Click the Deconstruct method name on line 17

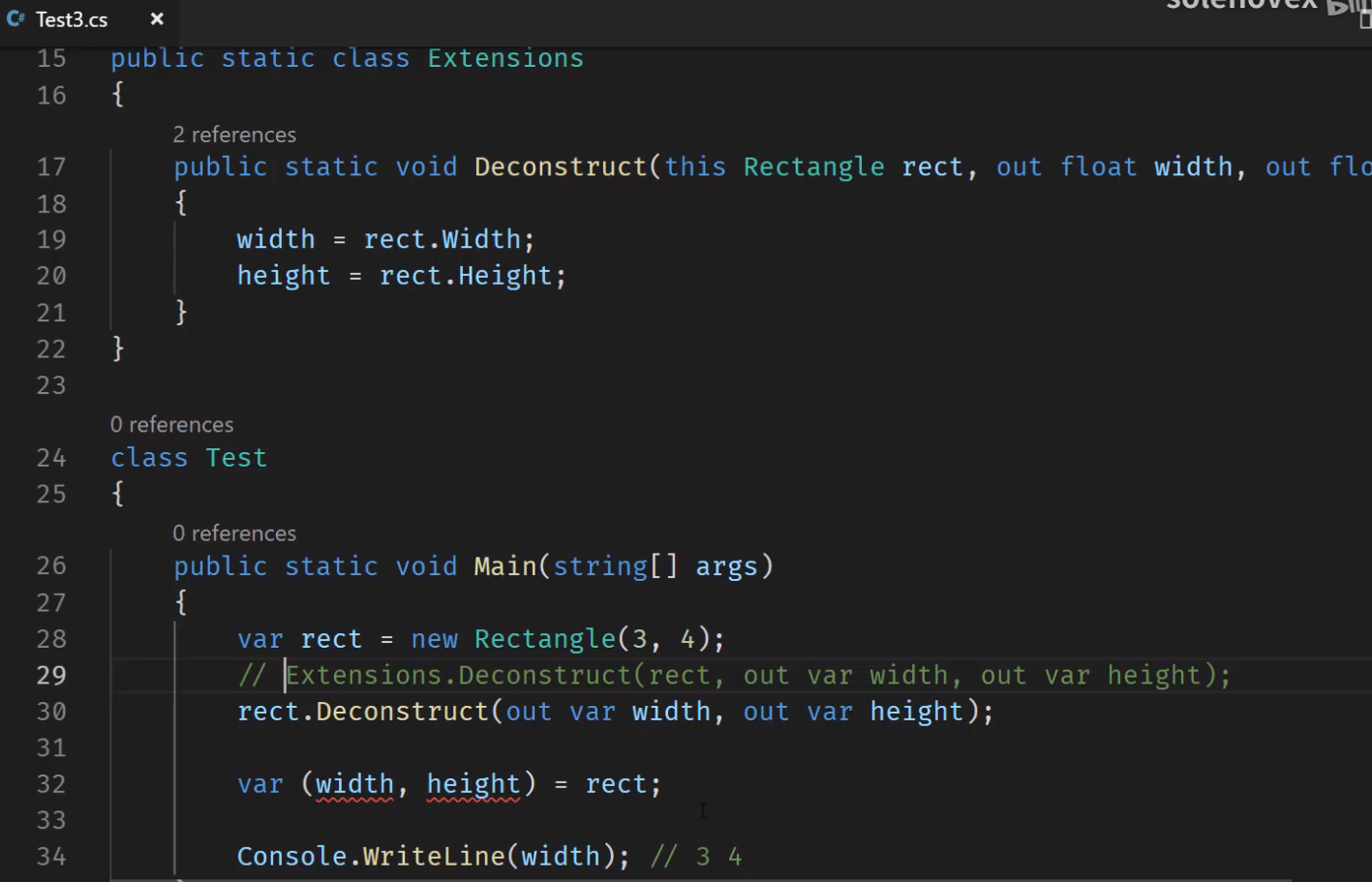click(561, 167)
